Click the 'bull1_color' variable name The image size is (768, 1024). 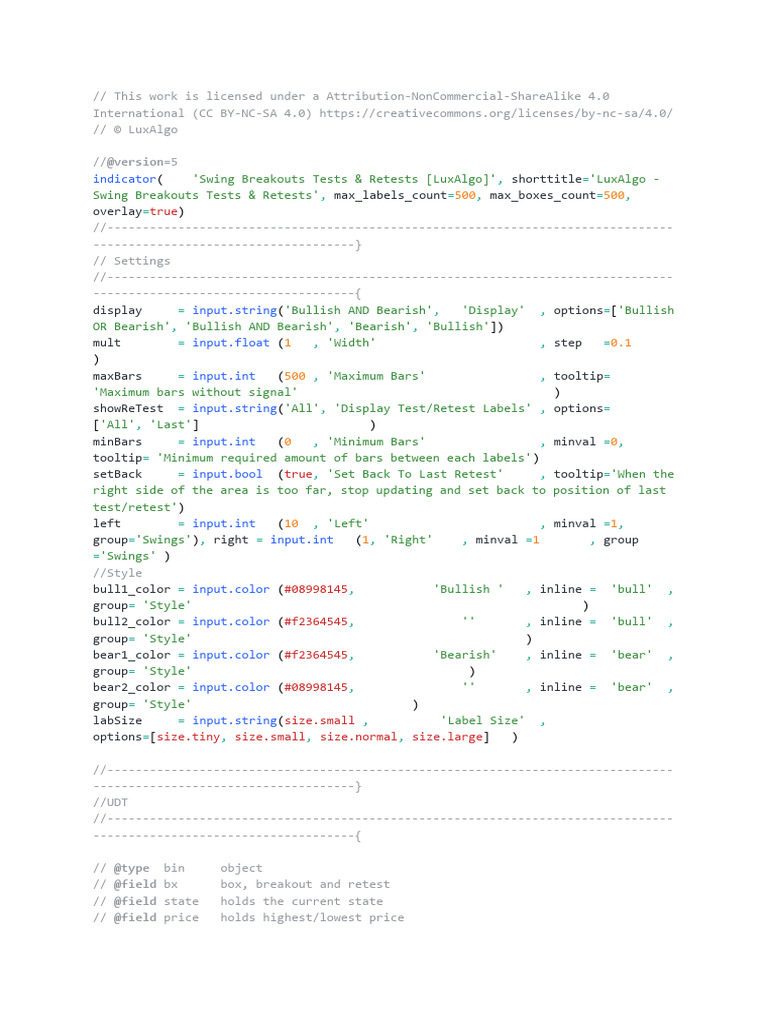coord(131,589)
